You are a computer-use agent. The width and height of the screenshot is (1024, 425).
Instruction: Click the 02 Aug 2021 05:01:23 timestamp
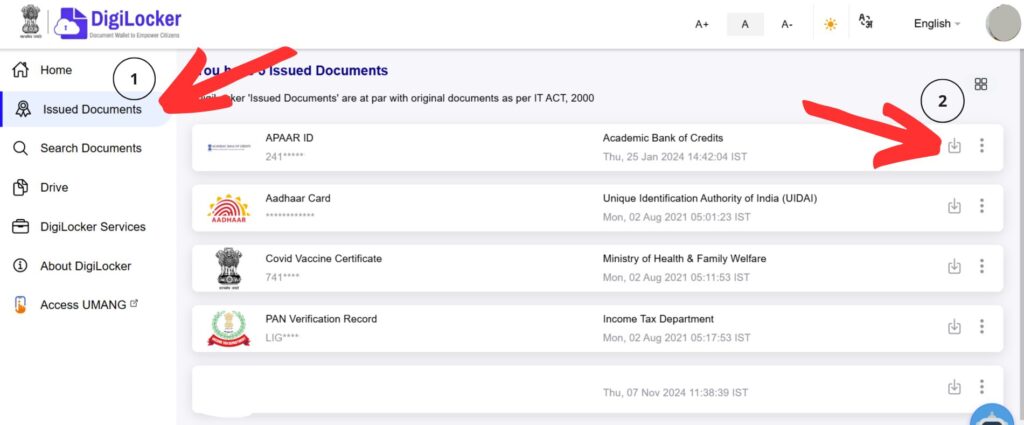676,217
